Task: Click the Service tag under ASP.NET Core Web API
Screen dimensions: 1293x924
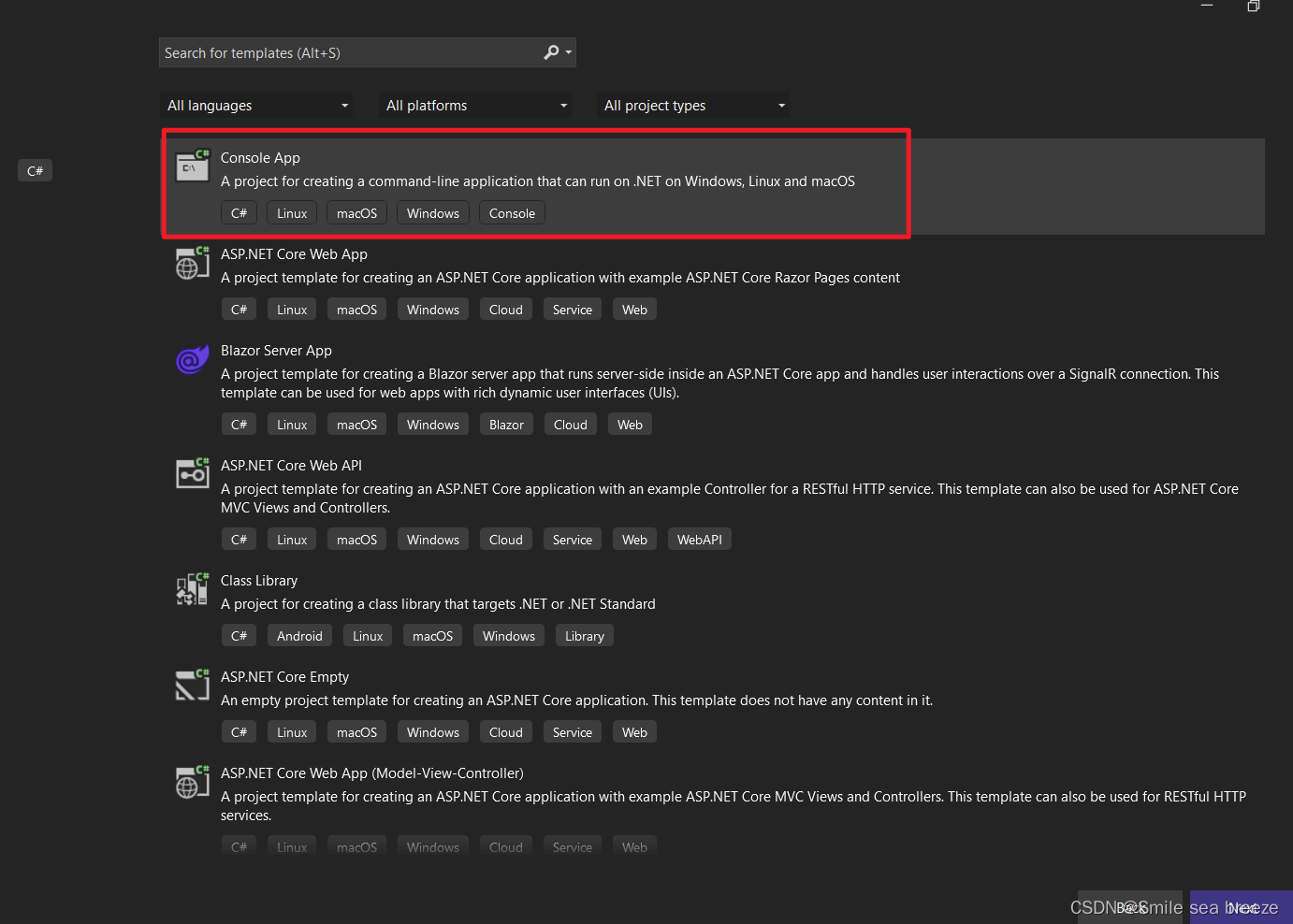Action: point(573,540)
